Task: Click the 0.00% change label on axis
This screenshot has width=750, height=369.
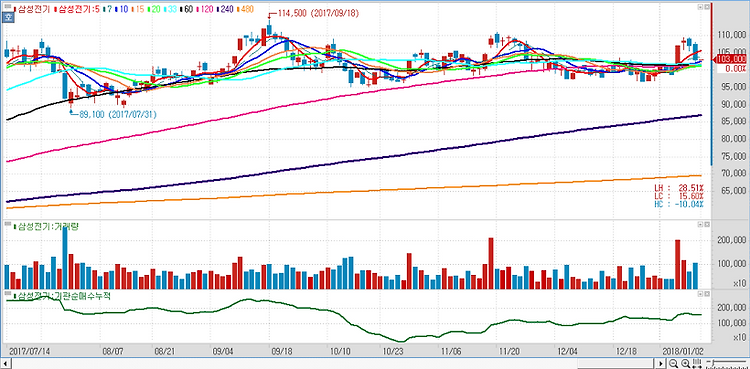Action: tap(736, 69)
